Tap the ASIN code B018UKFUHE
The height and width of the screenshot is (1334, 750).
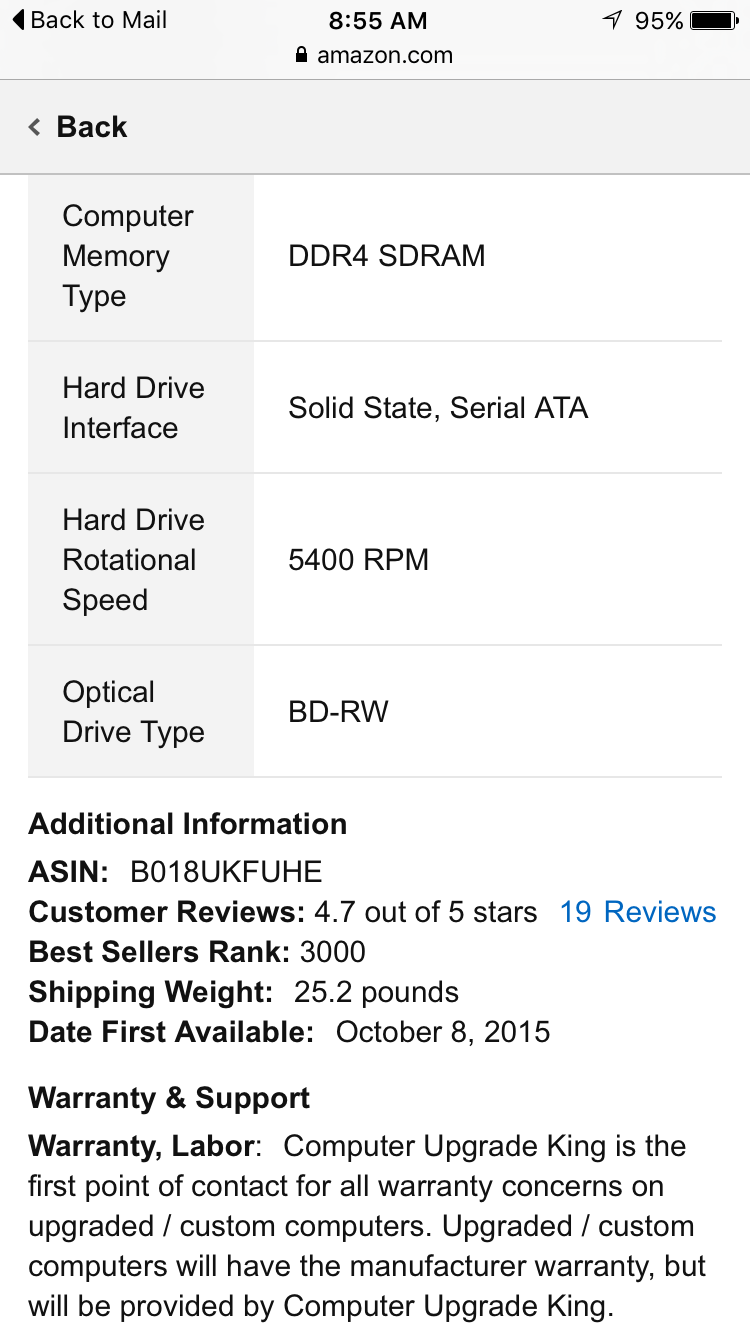(226, 872)
